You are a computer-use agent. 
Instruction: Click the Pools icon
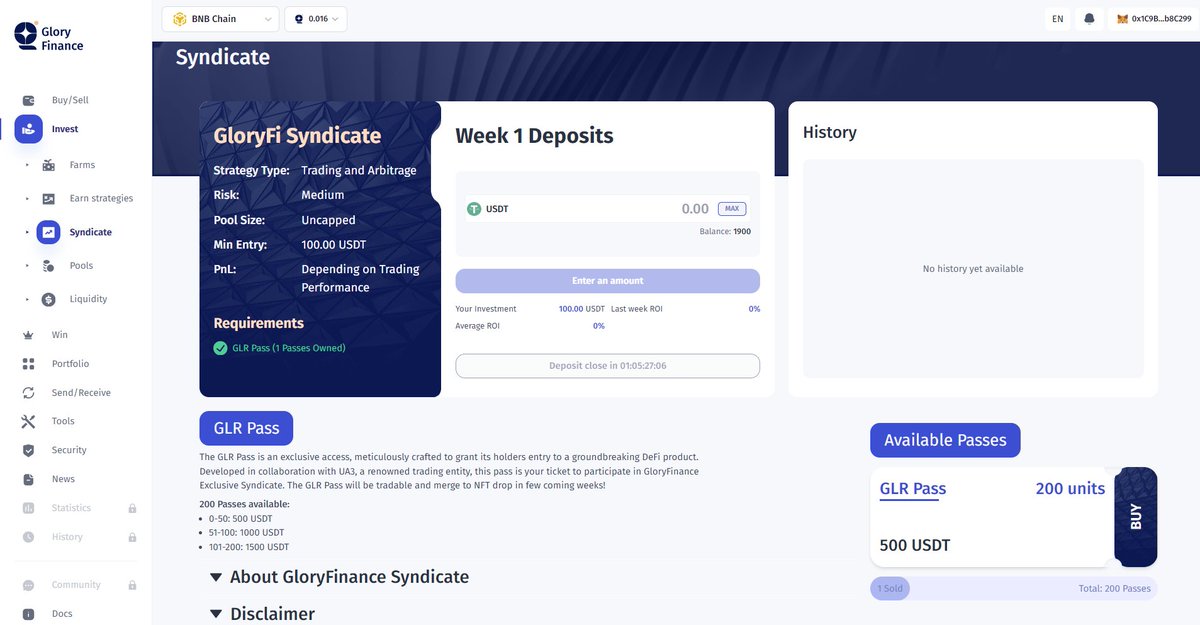point(49,266)
